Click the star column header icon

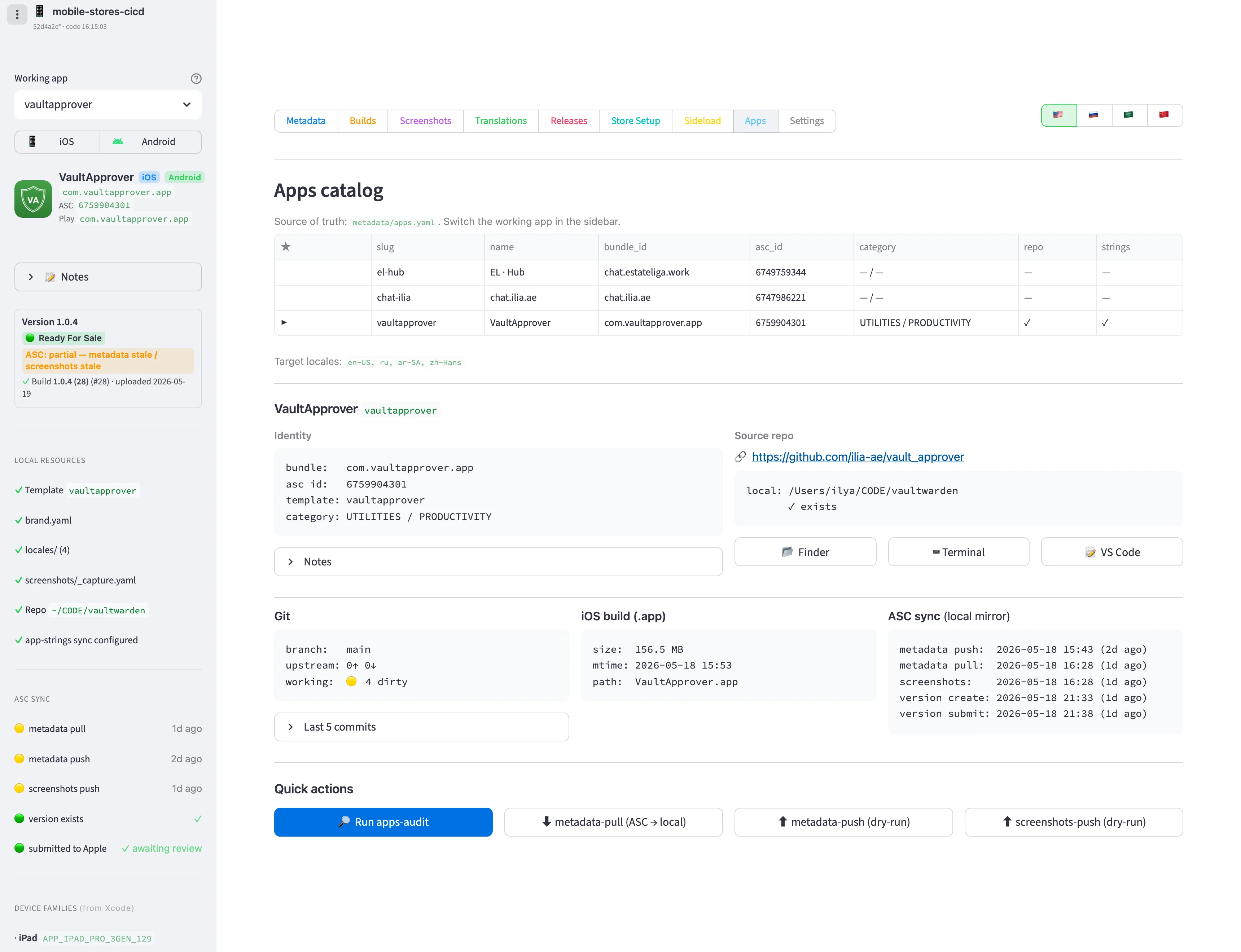[286, 247]
